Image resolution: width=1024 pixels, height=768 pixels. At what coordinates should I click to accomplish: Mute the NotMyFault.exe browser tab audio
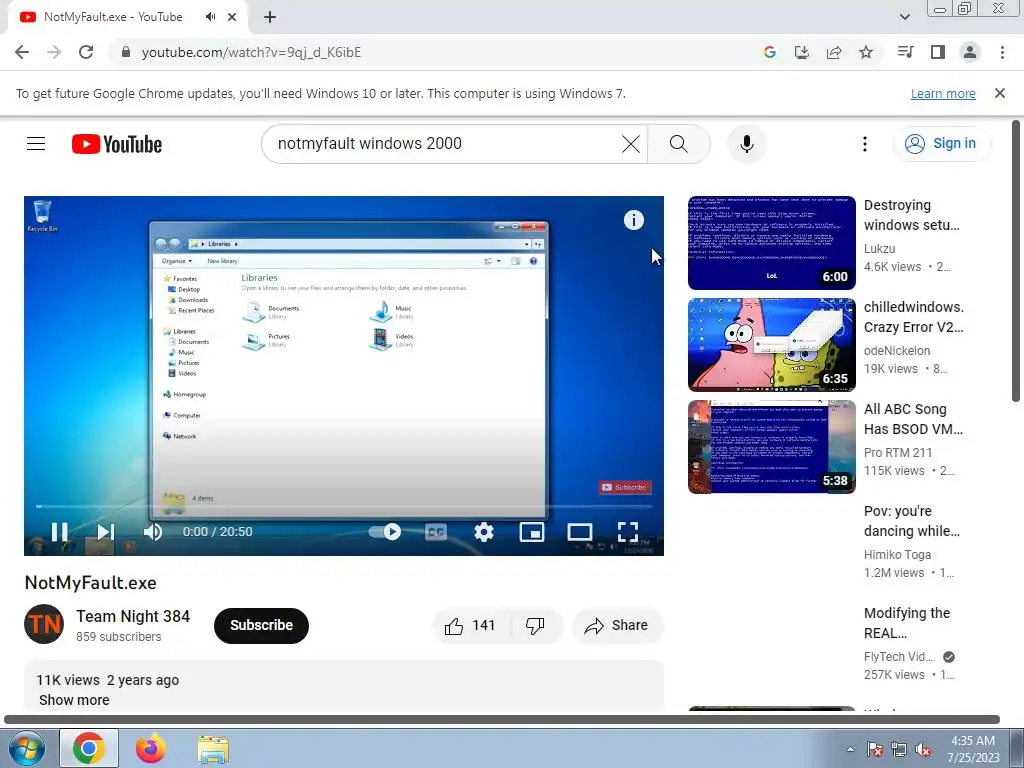click(x=210, y=17)
